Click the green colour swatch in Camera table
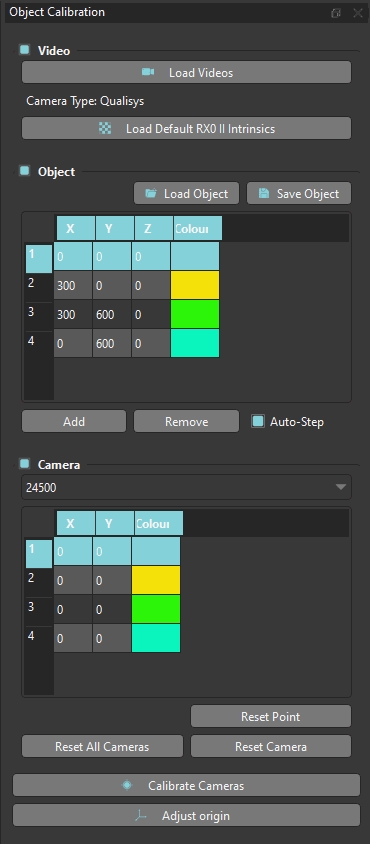370x844 pixels. [156, 609]
